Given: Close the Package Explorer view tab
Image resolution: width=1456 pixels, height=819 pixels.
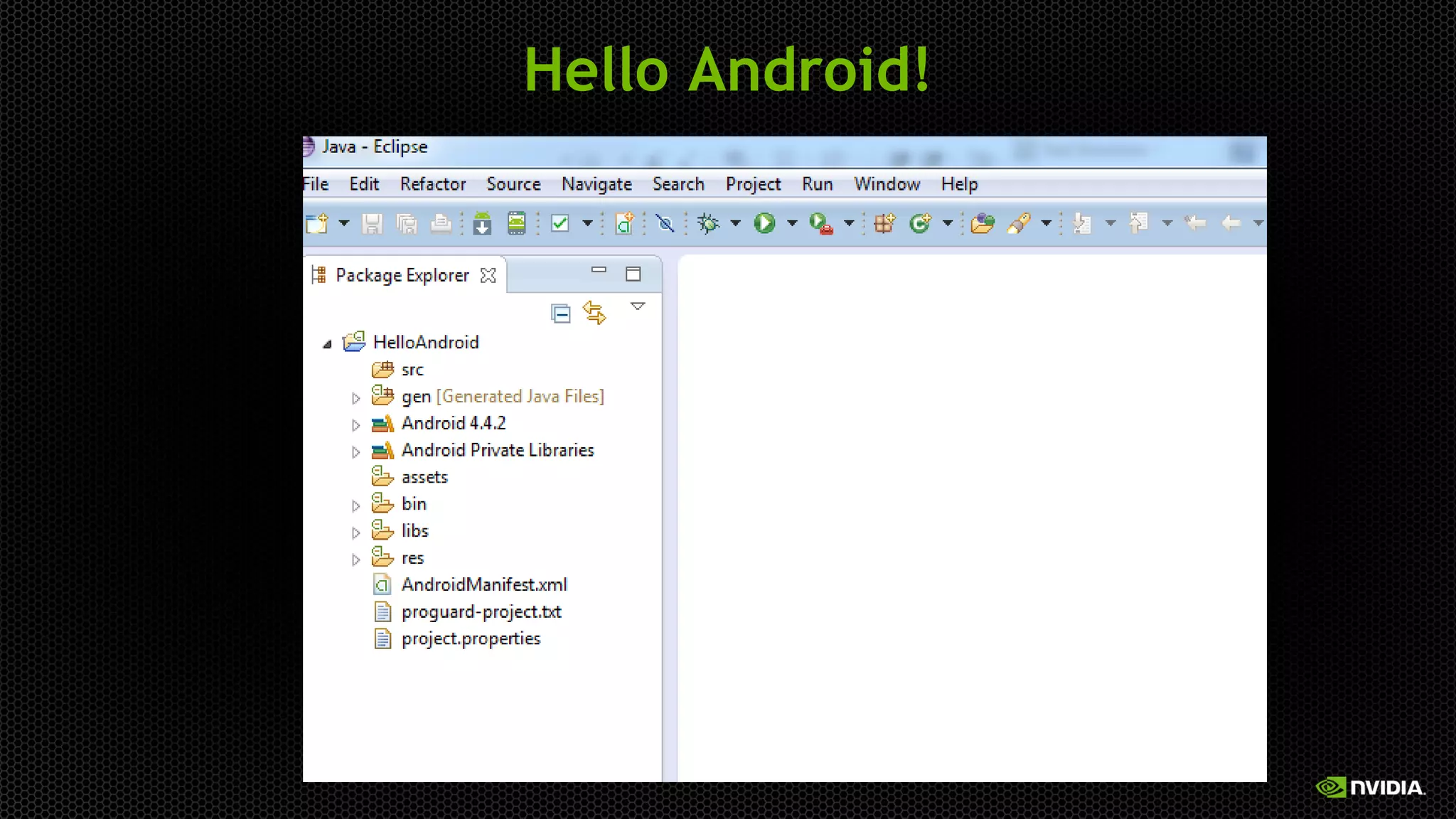Looking at the screenshot, I should (488, 276).
